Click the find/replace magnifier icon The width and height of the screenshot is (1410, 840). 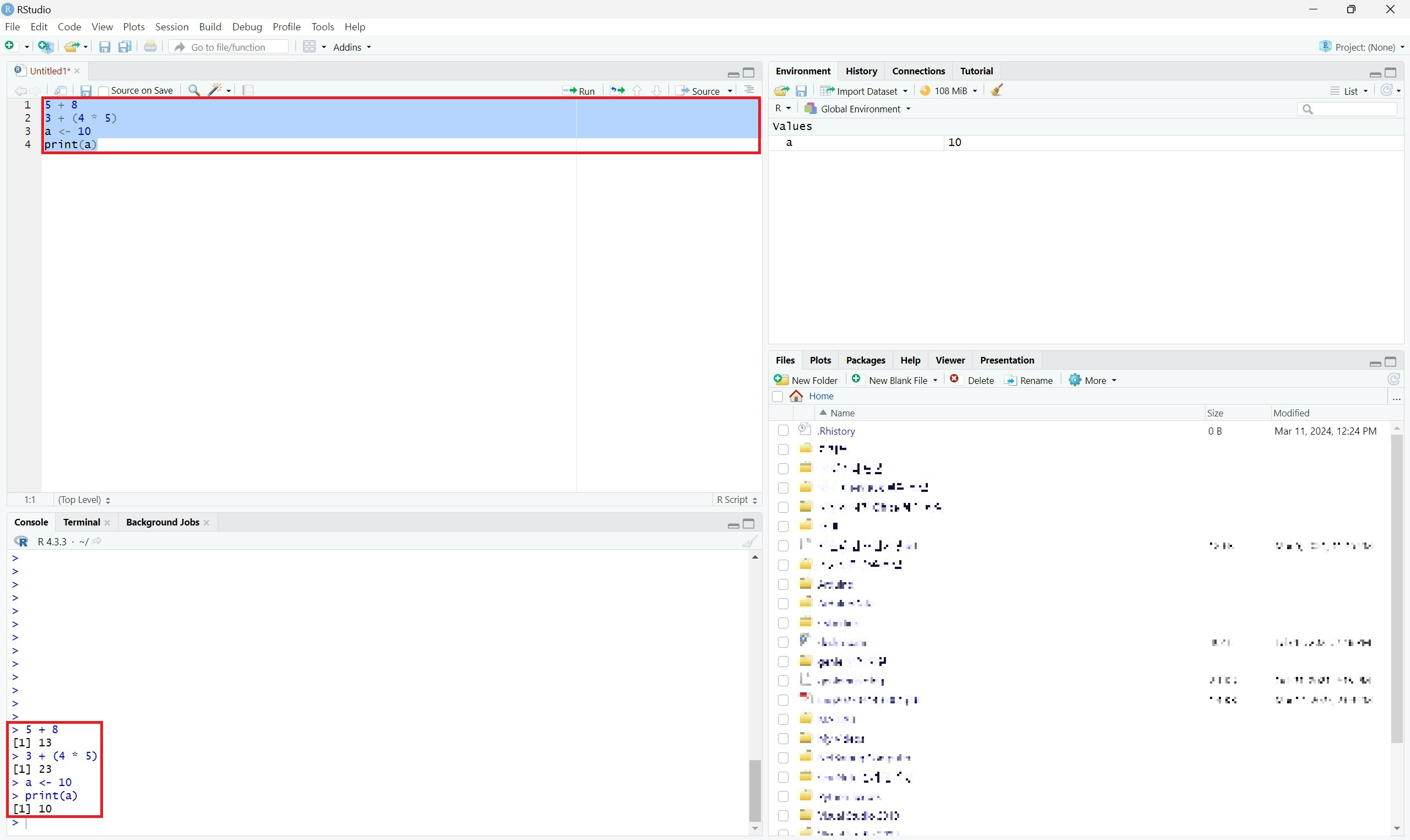point(193,90)
